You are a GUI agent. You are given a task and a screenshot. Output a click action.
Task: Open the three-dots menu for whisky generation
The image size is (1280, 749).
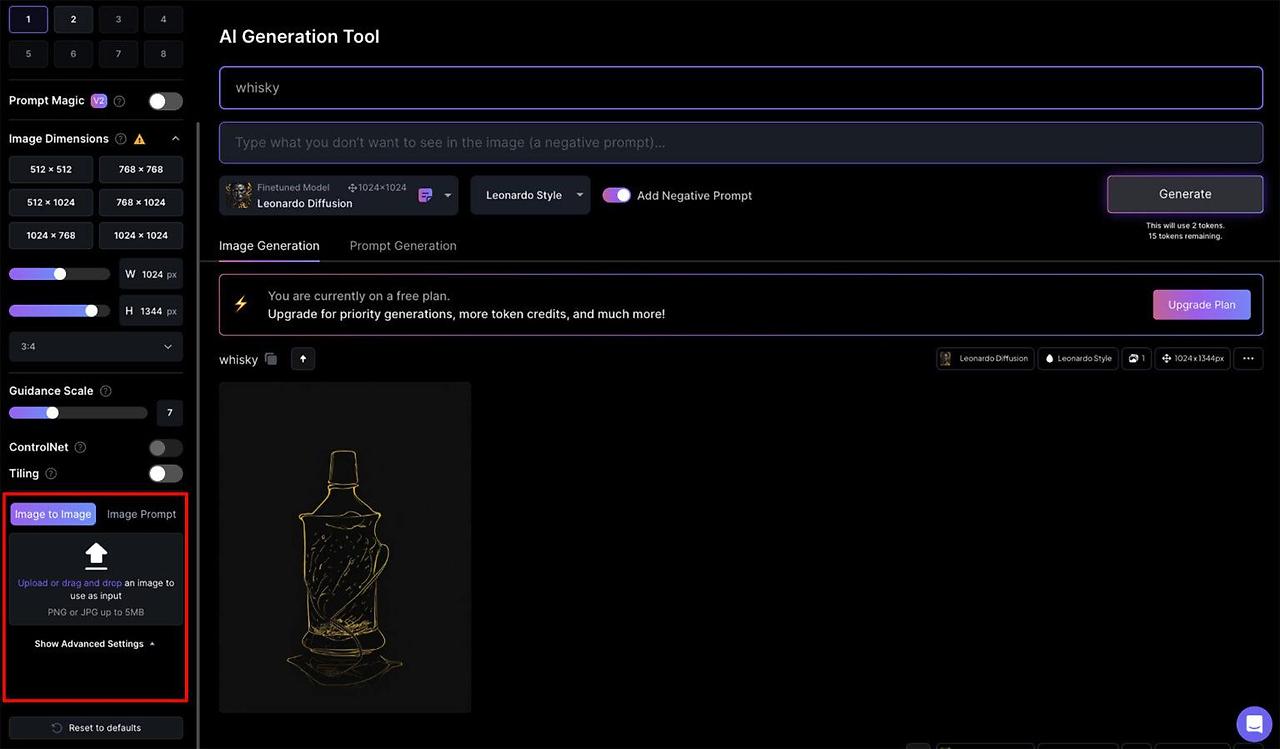1248,358
